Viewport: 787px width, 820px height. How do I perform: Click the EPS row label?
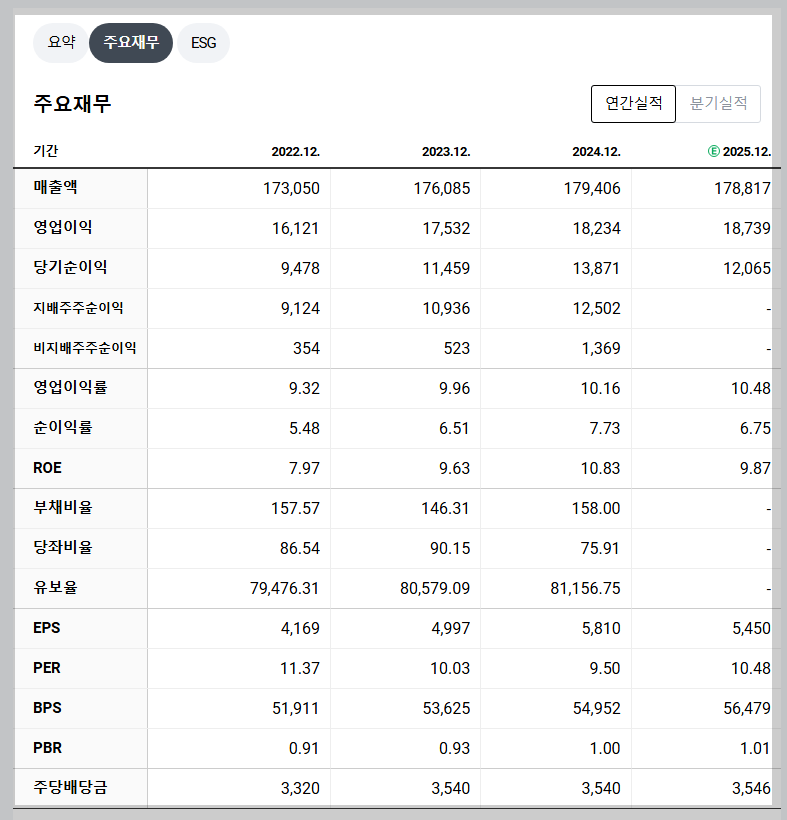point(47,628)
